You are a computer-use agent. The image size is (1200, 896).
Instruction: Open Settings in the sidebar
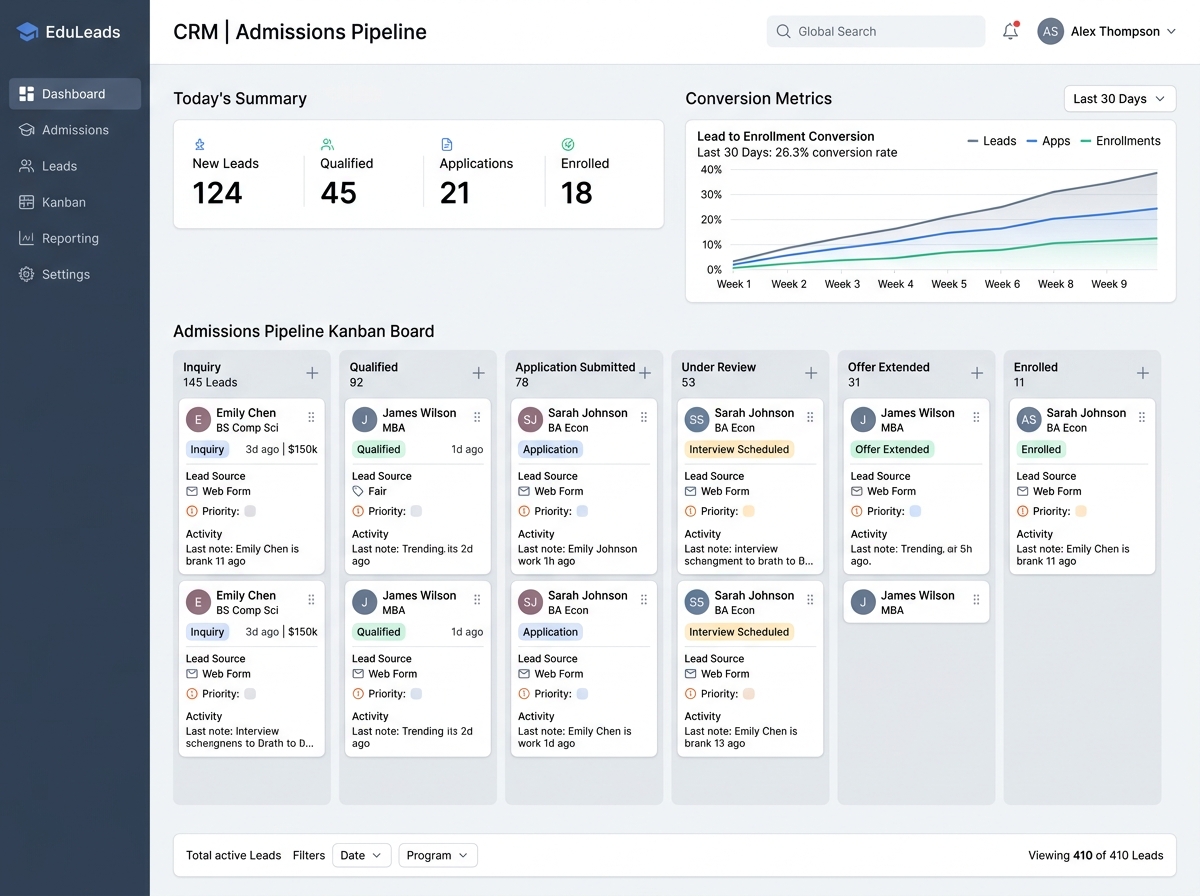click(75, 274)
